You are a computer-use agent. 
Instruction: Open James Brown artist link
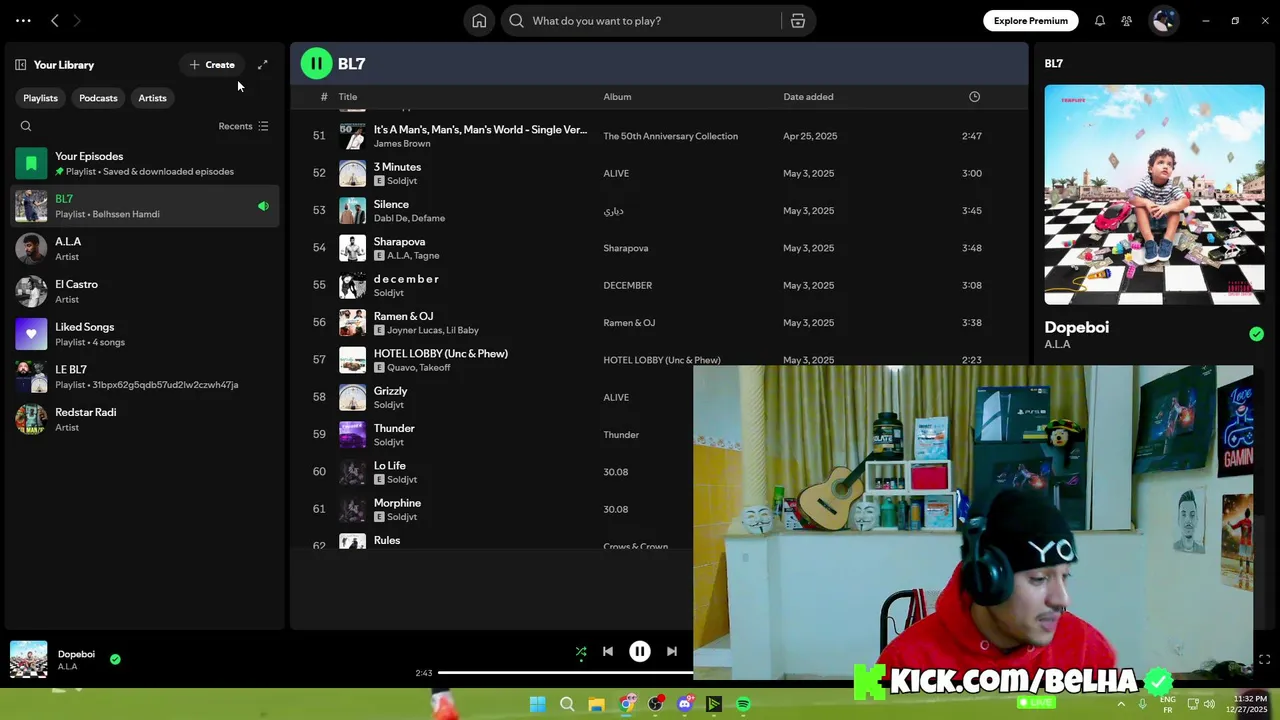pyautogui.click(x=402, y=144)
